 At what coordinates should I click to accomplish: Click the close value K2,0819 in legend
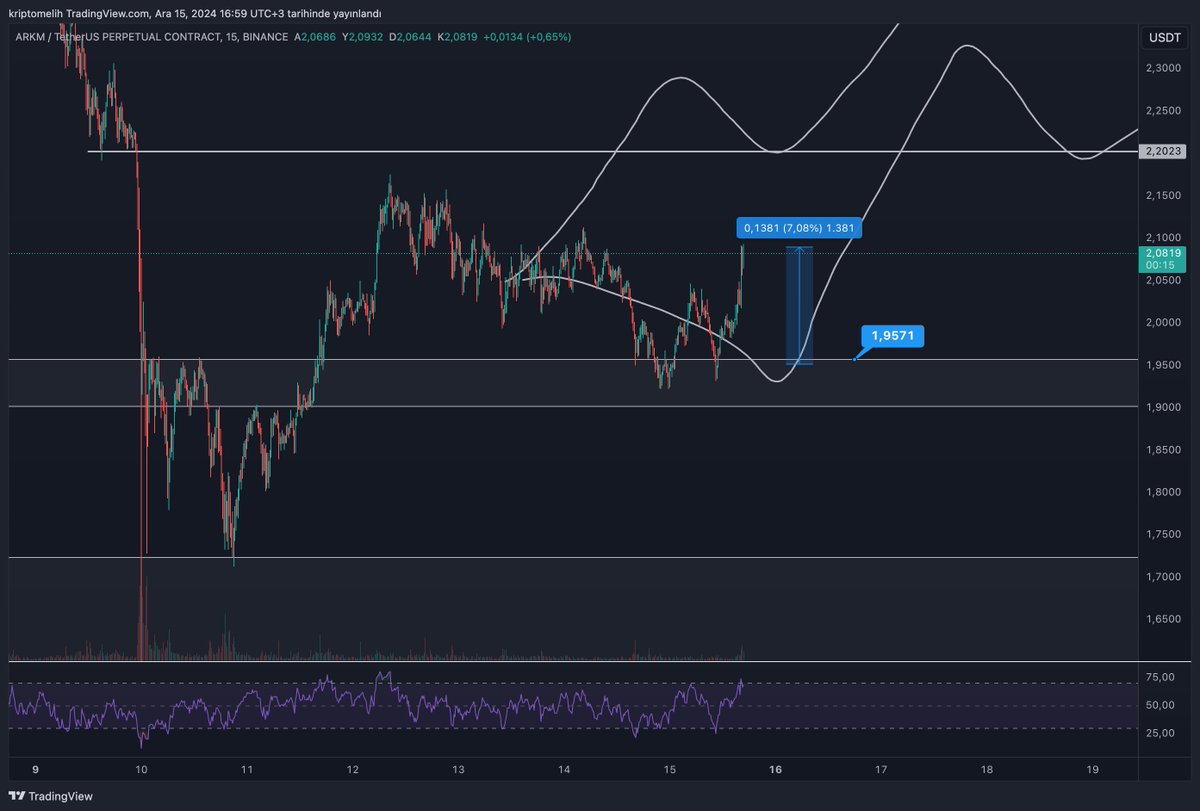(458, 37)
